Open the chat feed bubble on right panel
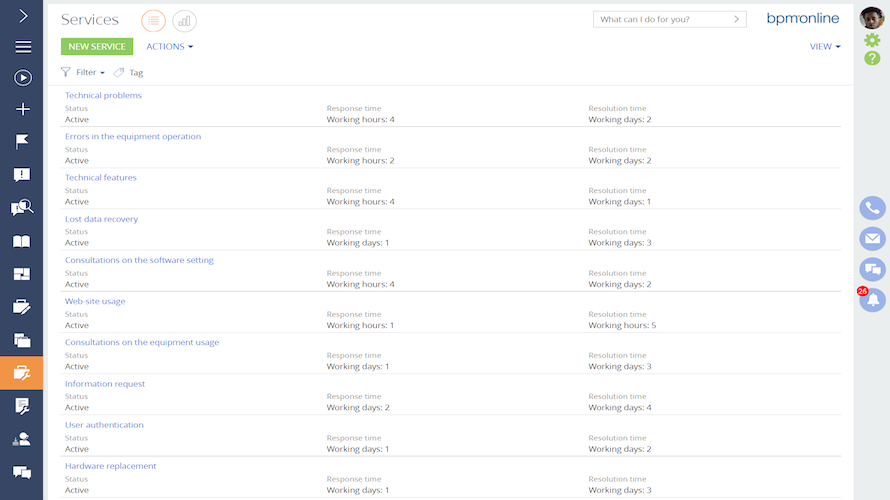890x500 pixels. (872, 268)
